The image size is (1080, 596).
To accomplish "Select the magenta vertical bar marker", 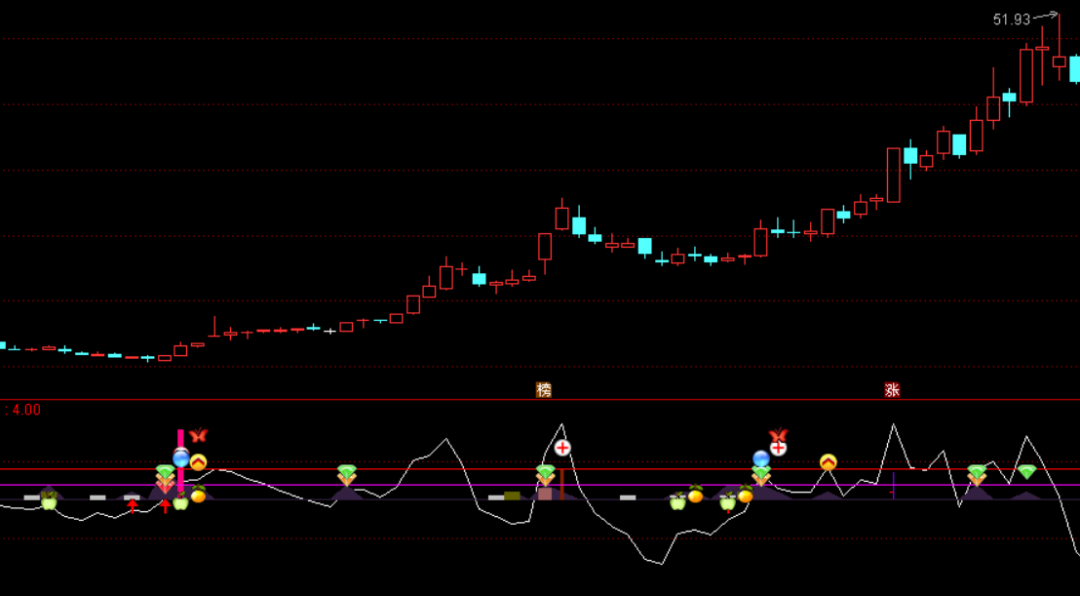I will [x=180, y=460].
